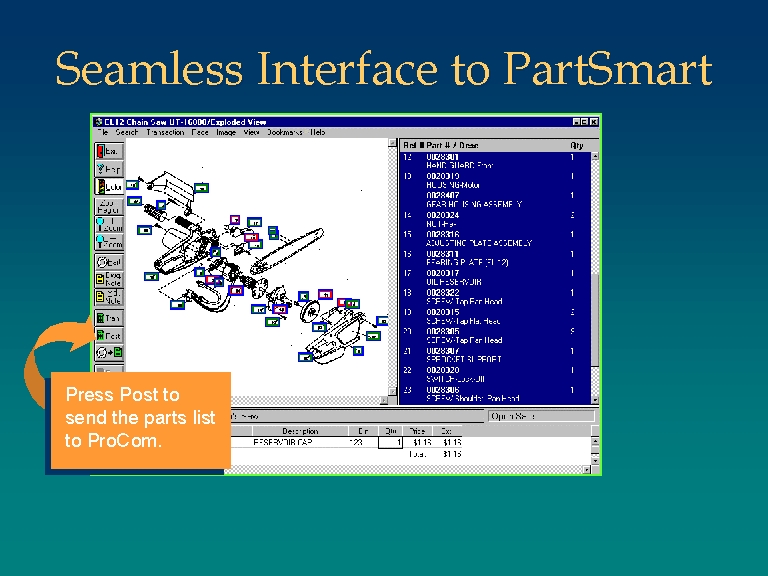Select part 0028322 SCREW-Tap Pan Head row
768x576 pixels.
point(496,297)
